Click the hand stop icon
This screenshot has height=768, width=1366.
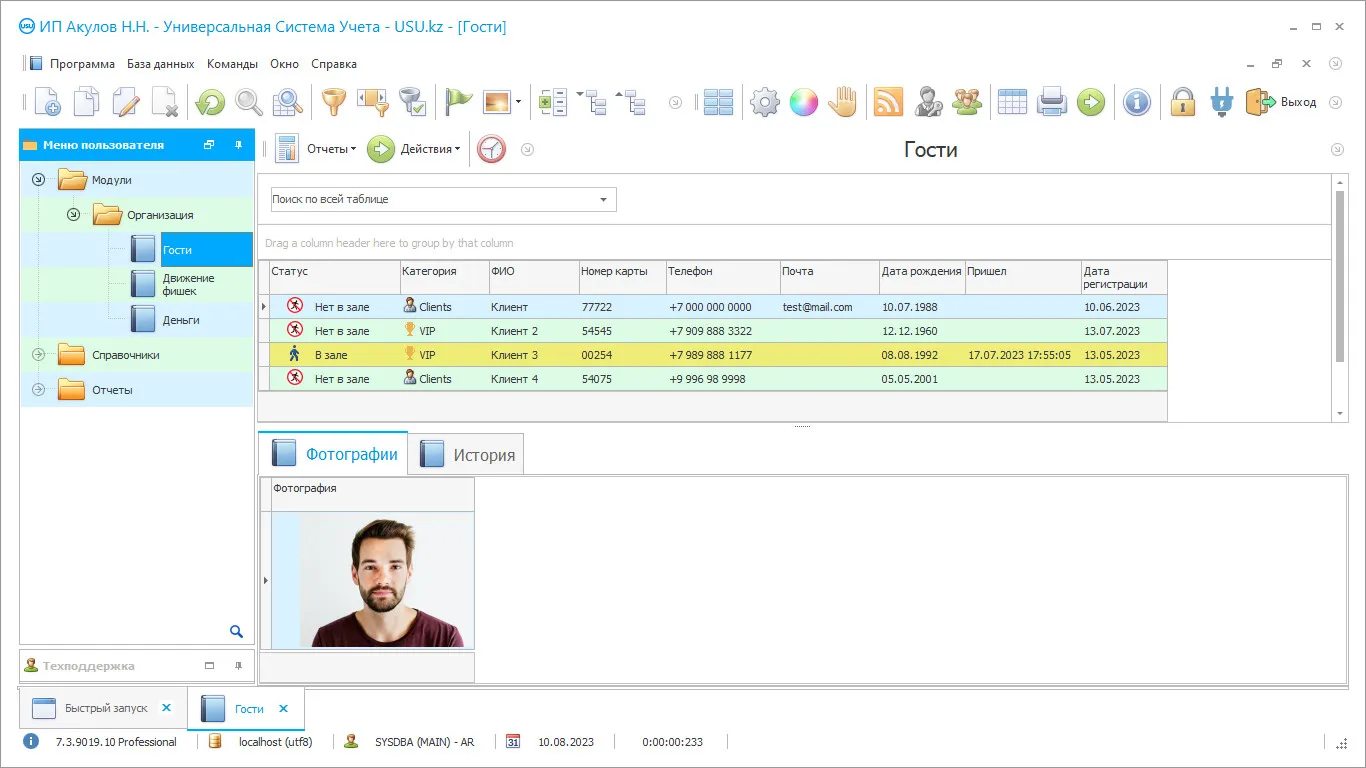tap(843, 102)
